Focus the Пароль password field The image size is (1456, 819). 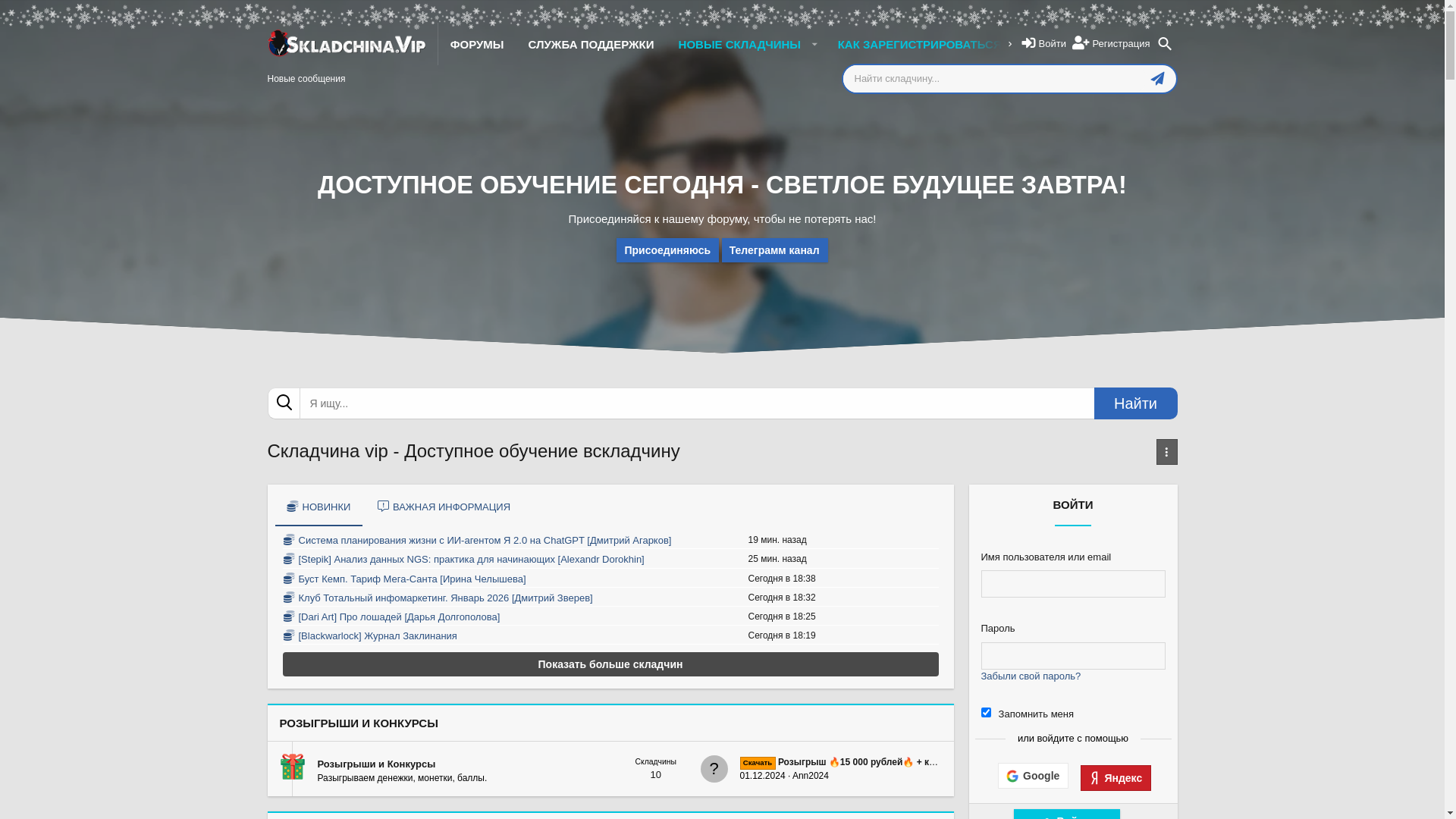(x=1073, y=656)
